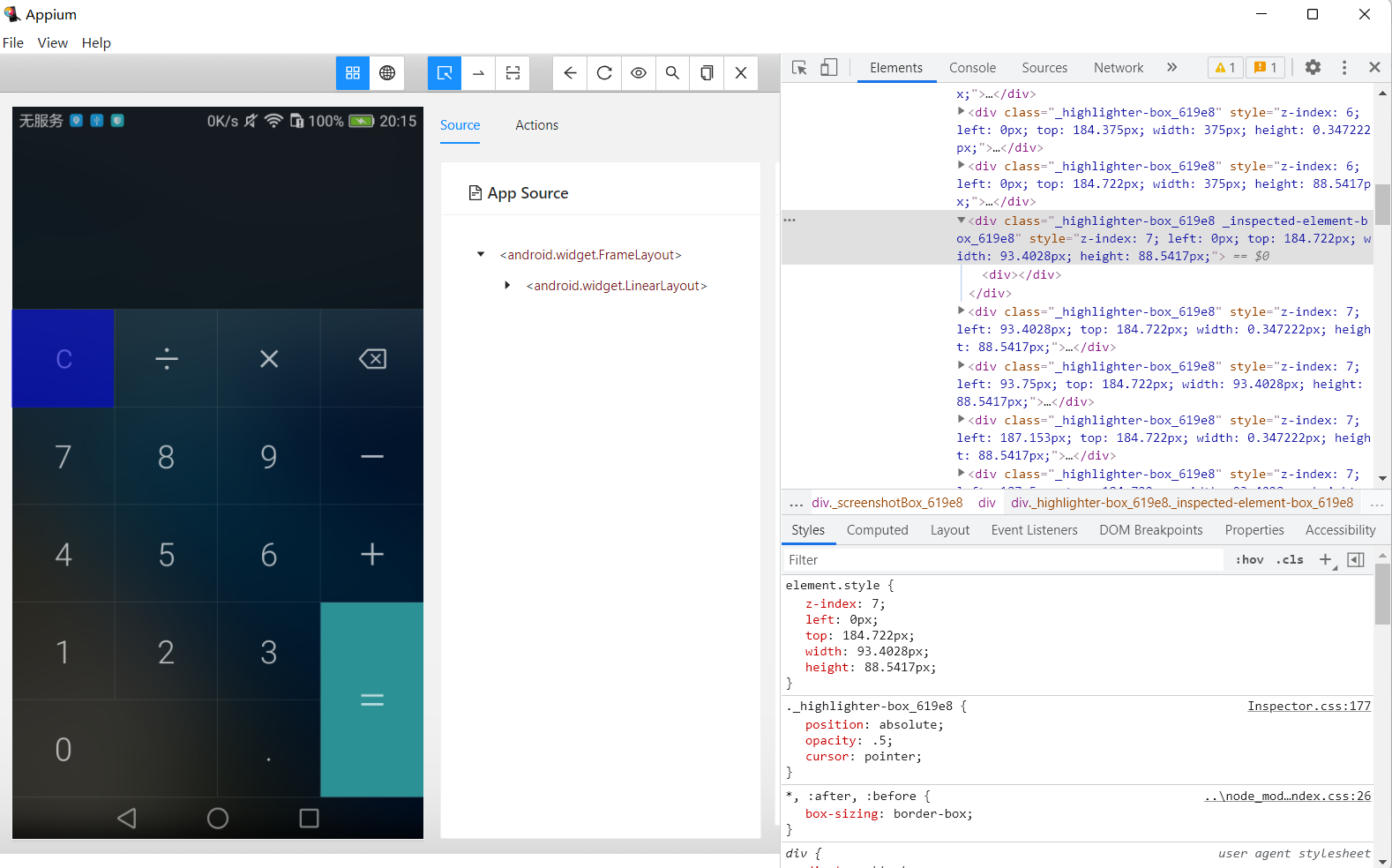1392x868 pixels.
Task: Tap Android recents square button
Action: point(309,819)
